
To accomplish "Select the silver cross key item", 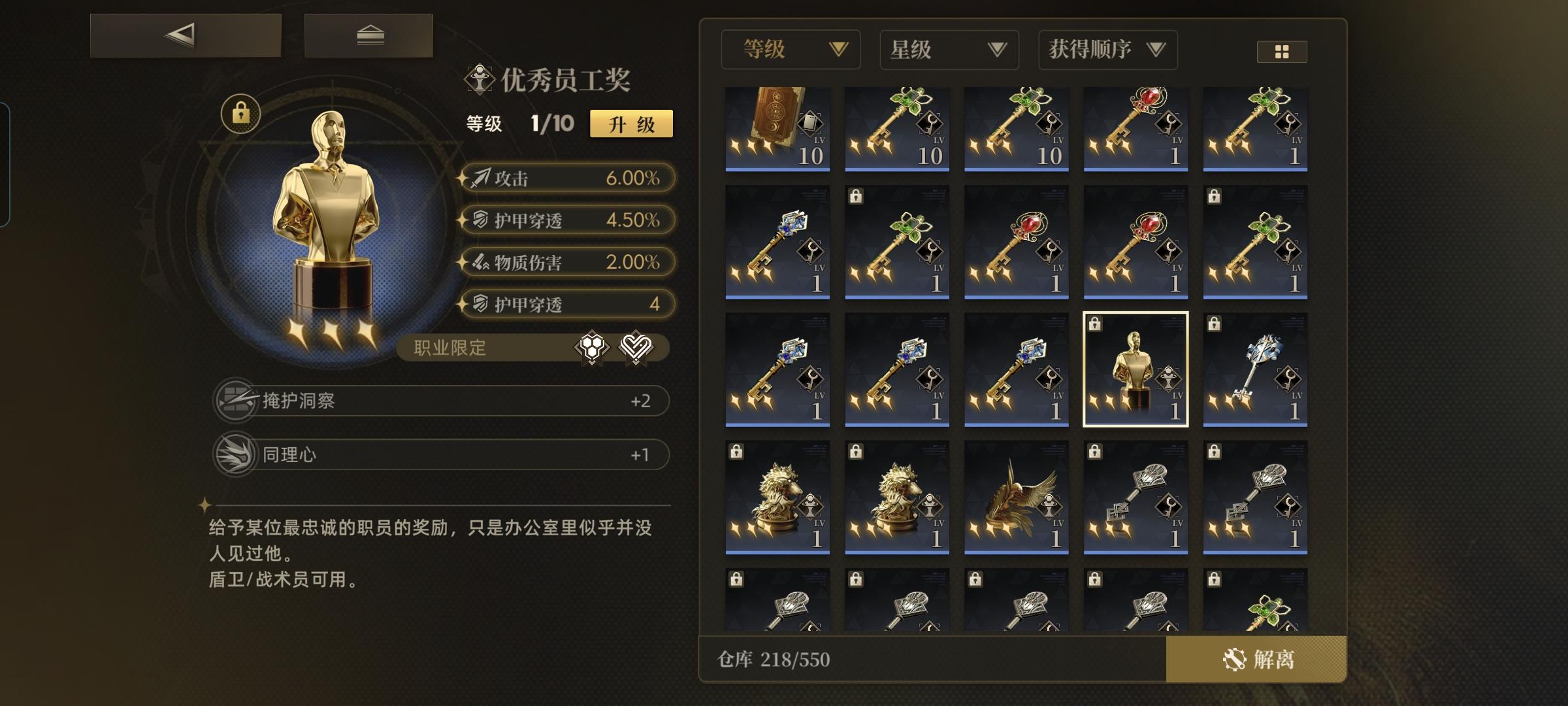I will (1255, 369).
